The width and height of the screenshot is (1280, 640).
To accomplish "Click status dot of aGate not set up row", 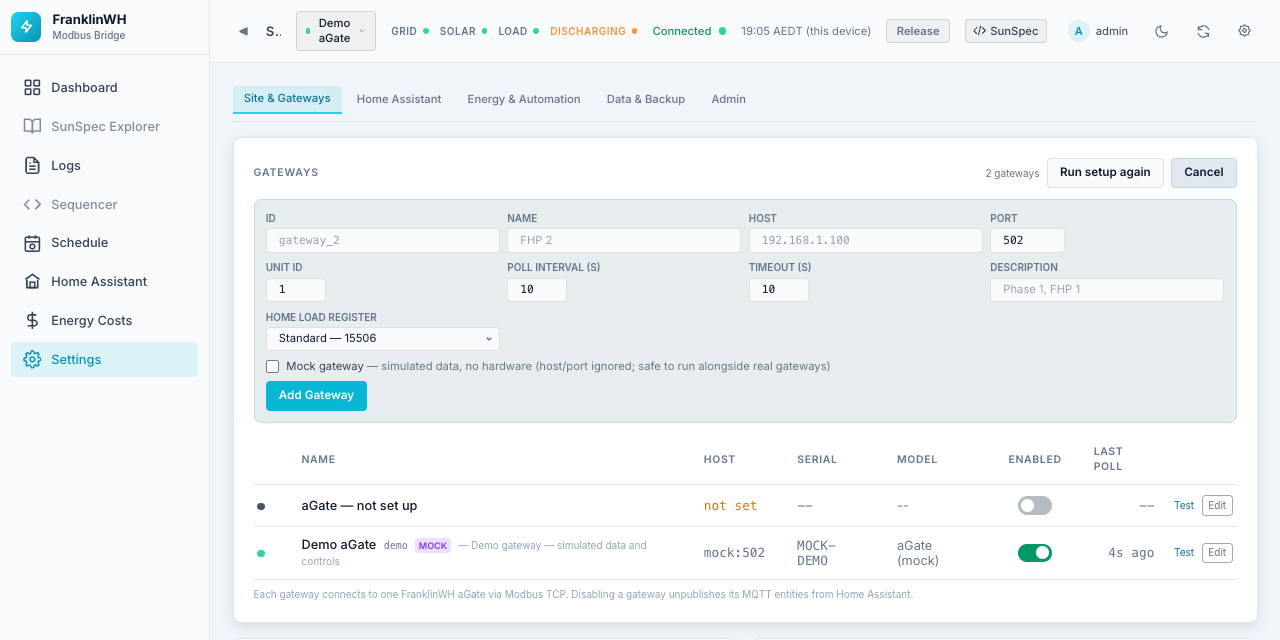I will click(x=261, y=506).
